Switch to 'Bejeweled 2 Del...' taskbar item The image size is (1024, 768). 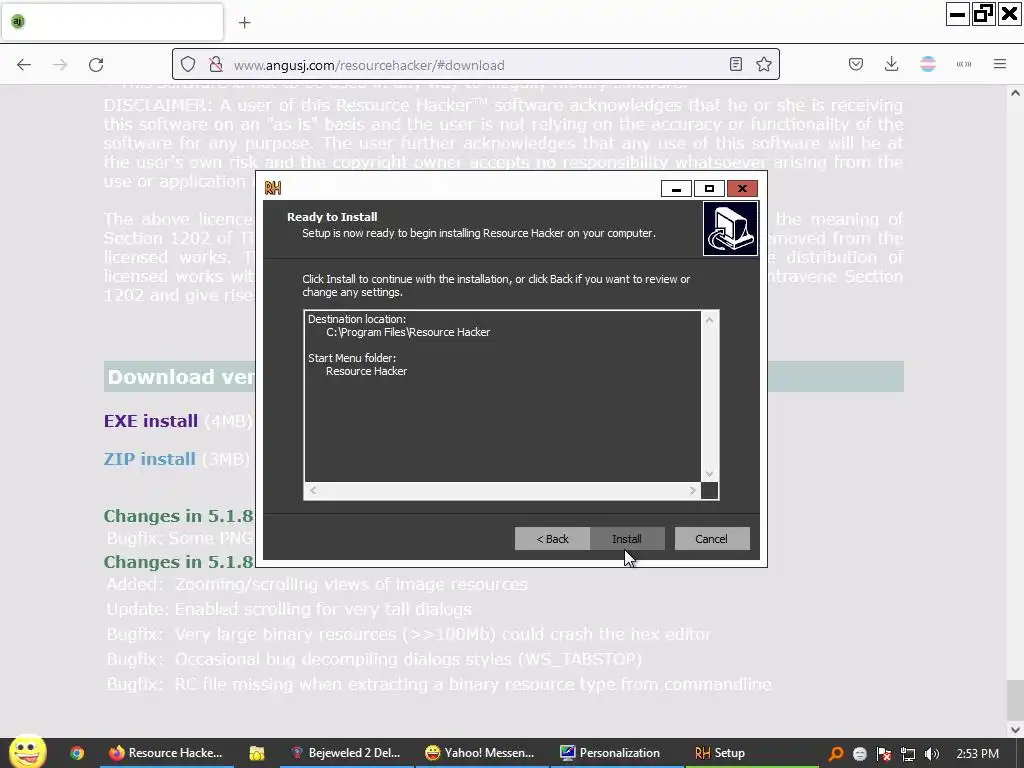pyautogui.click(x=347, y=753)
